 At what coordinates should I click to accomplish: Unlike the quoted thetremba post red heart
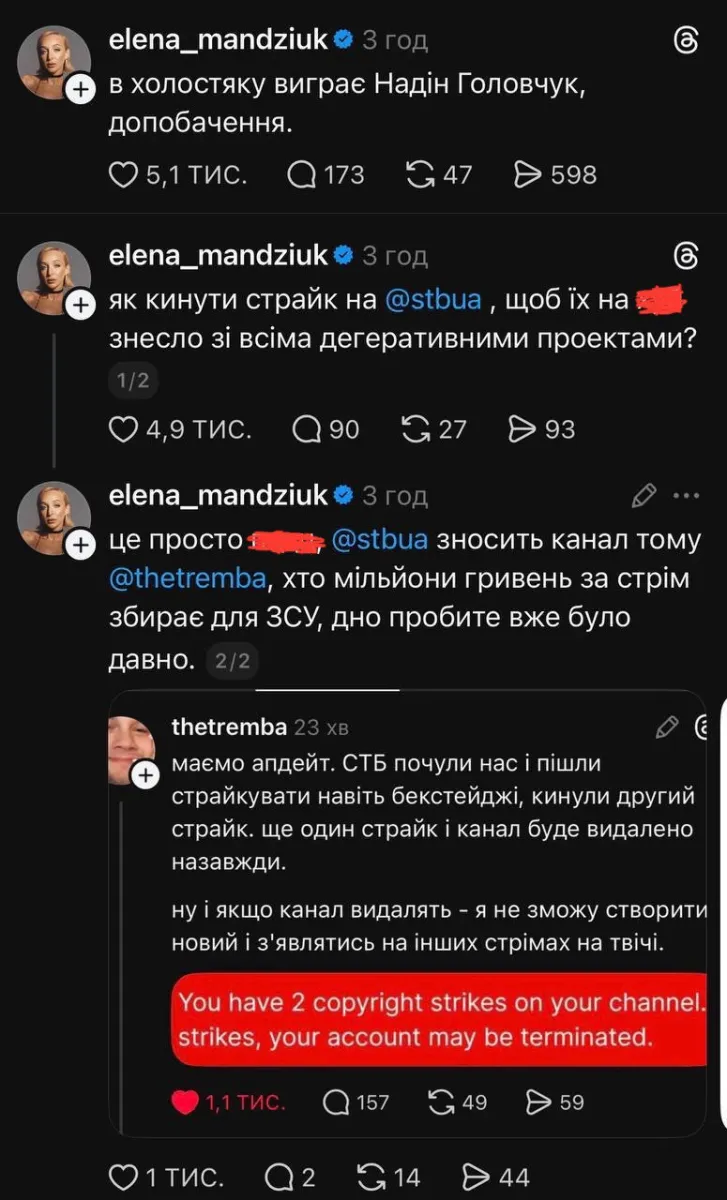tap(185, 1102)
